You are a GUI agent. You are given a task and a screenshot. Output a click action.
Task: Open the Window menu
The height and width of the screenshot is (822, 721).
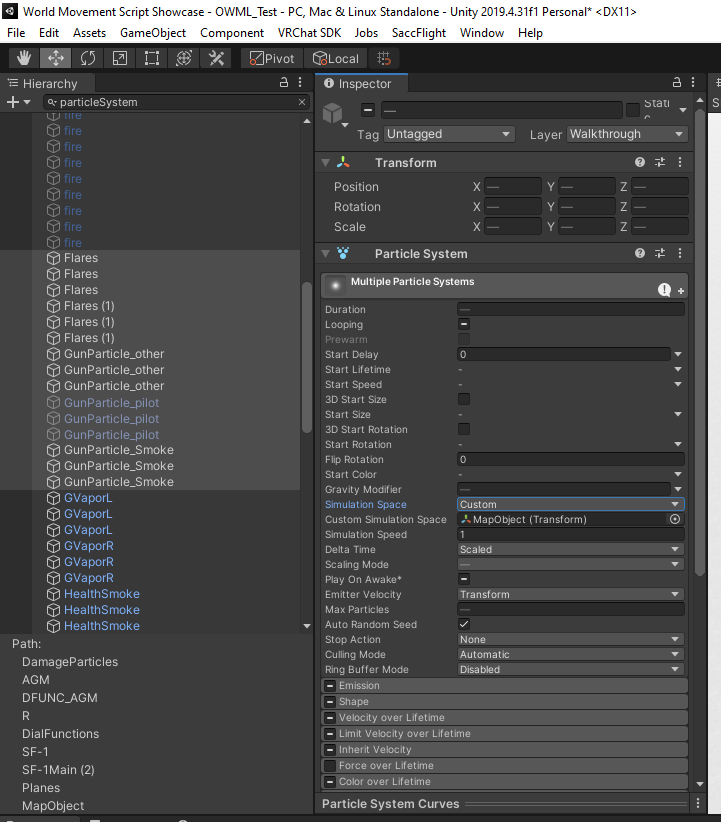(x=482, y=33)
